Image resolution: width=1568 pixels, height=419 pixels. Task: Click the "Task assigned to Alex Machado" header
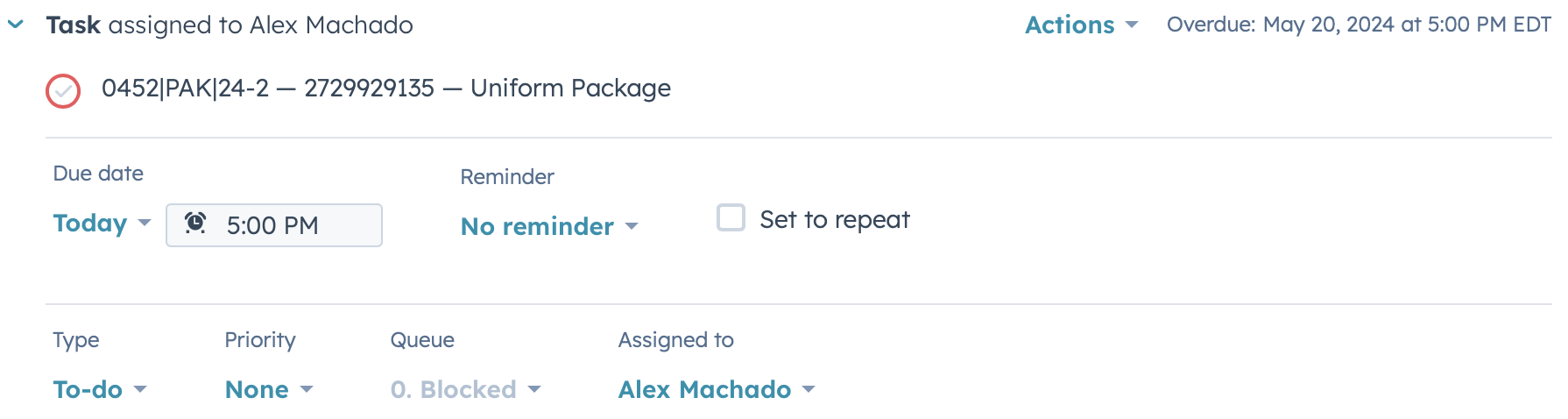pos(230,25)
